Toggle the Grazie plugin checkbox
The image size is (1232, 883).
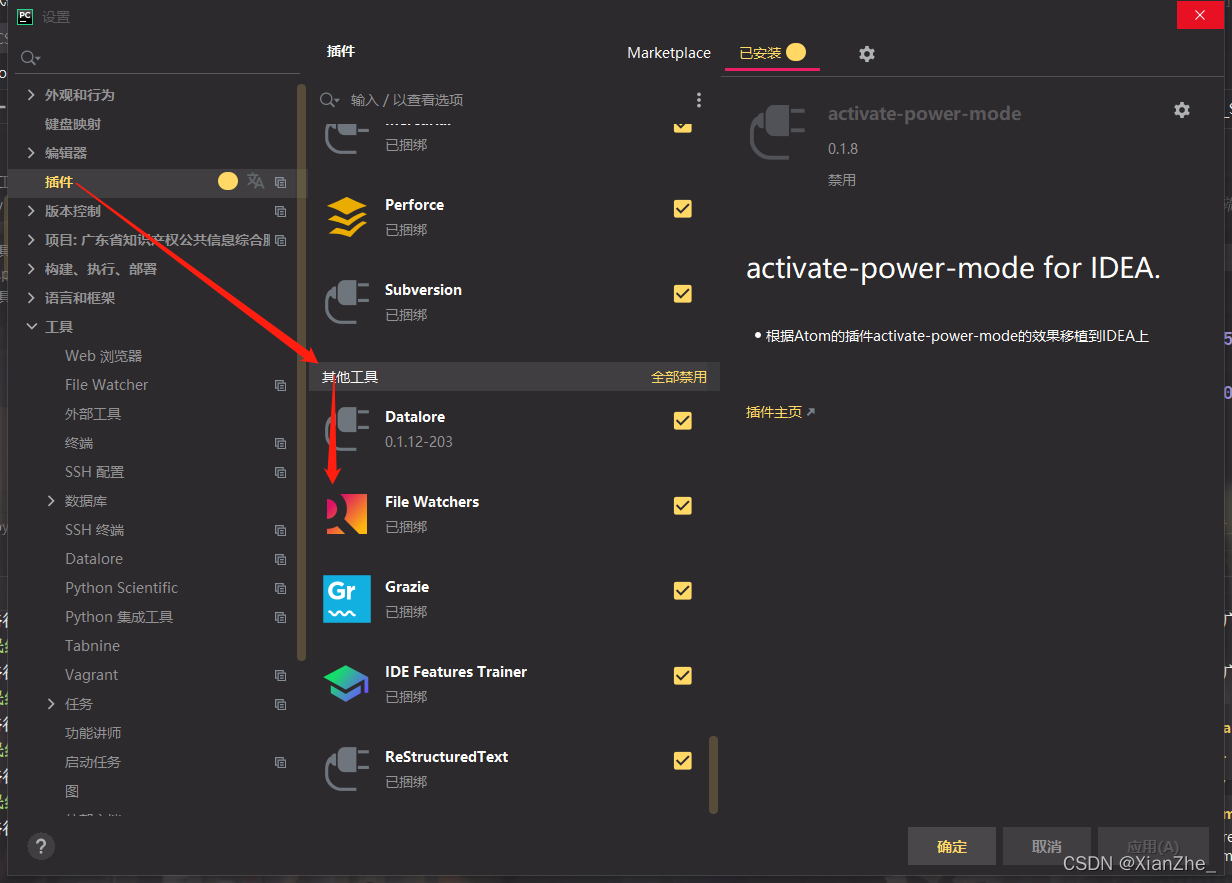[x=683, y=591]
